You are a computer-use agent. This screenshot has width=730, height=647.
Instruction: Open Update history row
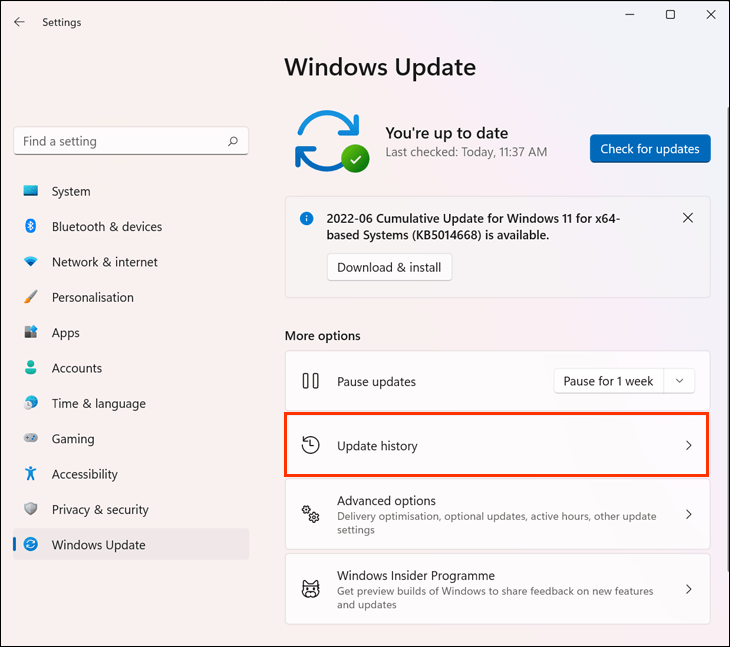497,445
